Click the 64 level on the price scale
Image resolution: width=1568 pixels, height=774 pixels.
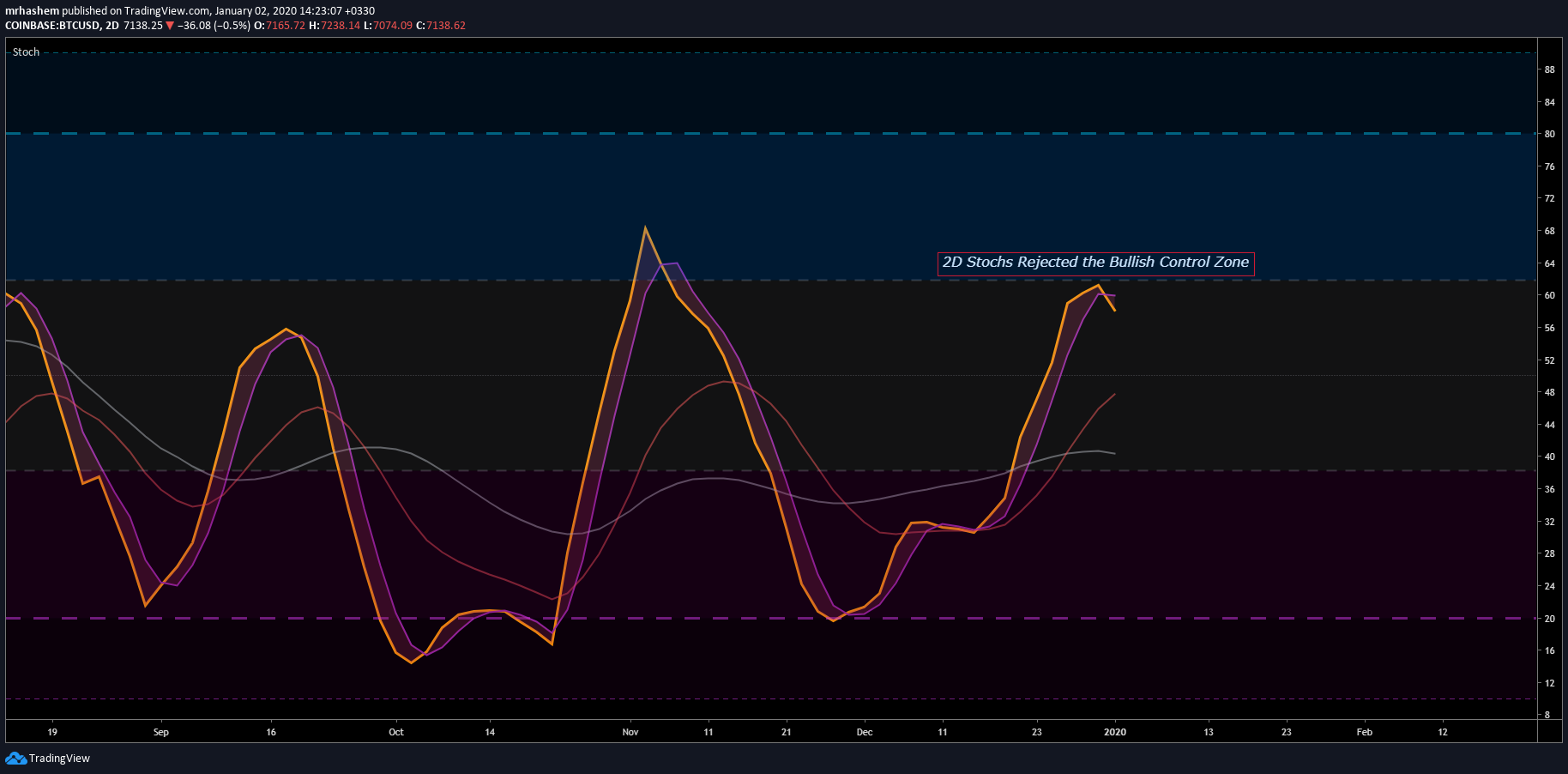(x=1550, y=263)
